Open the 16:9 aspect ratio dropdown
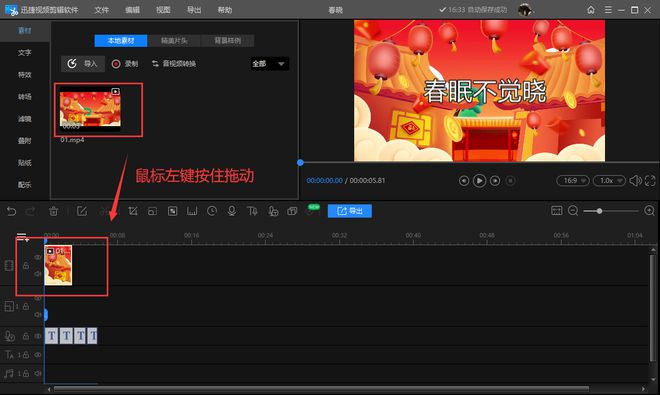 point(573,181)
